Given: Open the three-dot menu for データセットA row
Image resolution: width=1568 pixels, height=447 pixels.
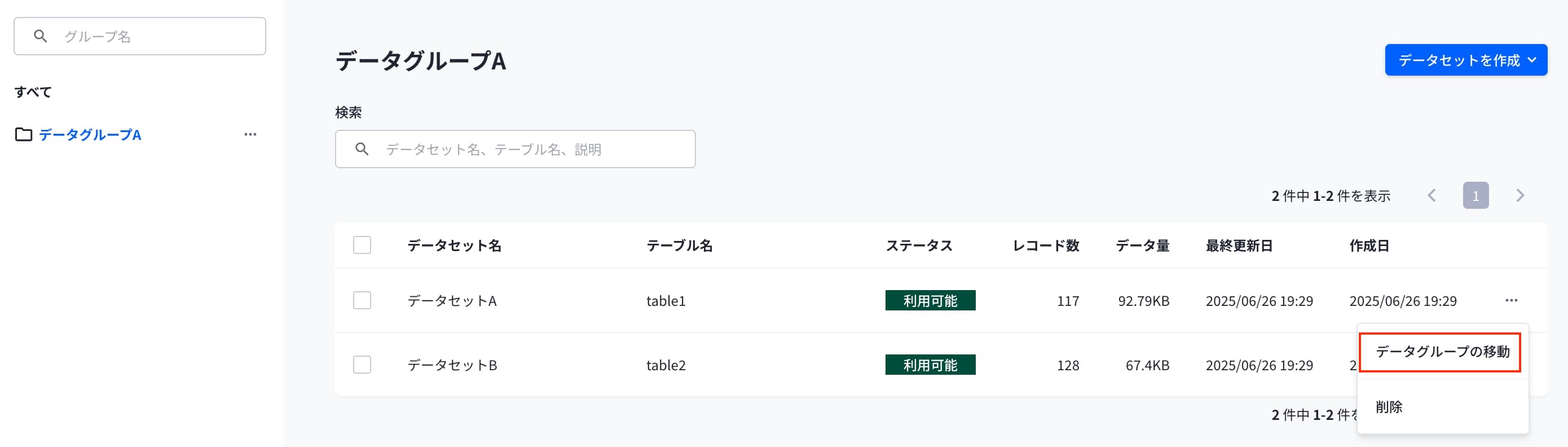Looking at the screenshot, I should [x=1511, y=300].
